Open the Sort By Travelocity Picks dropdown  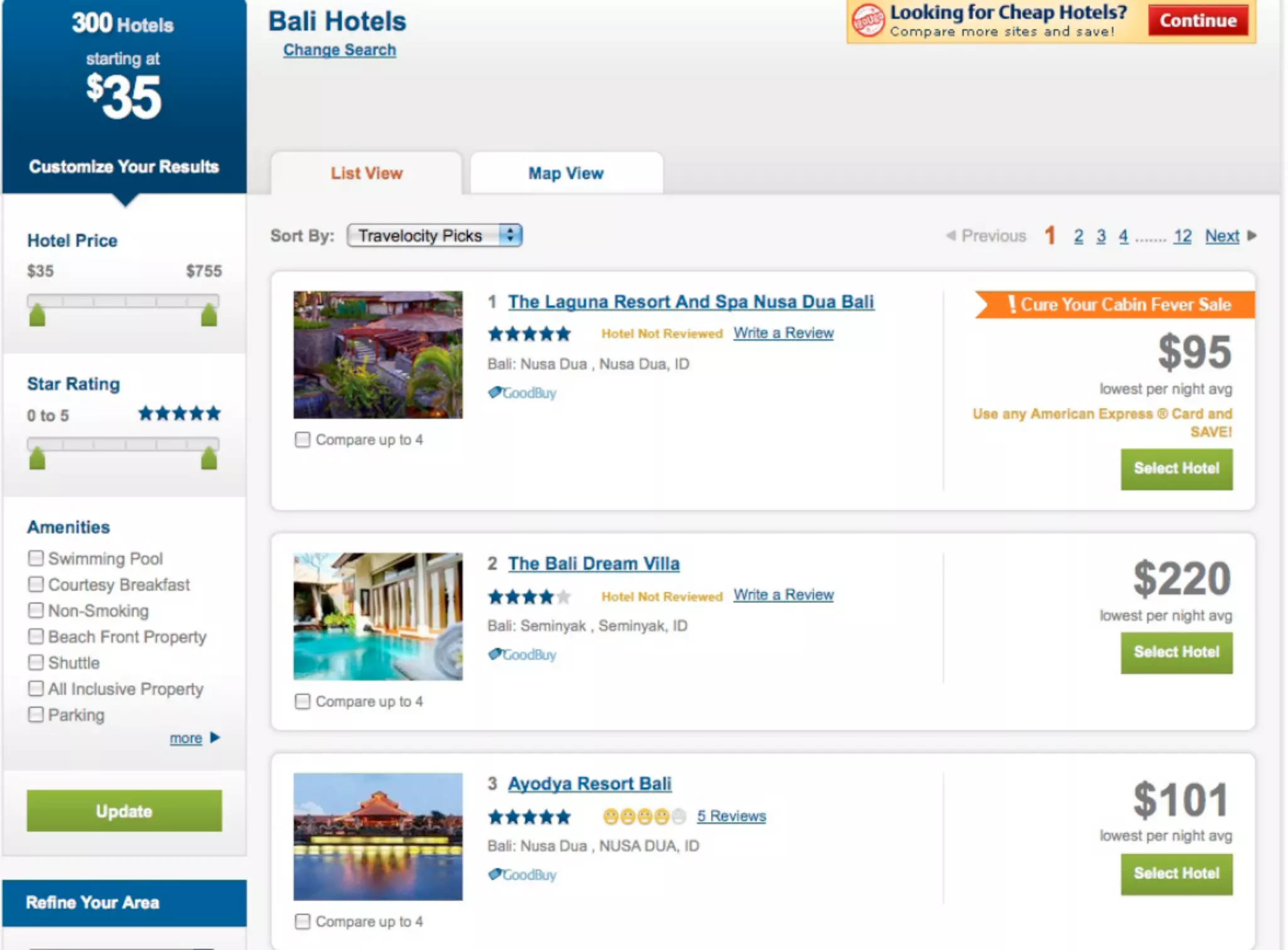coord(434,236)
